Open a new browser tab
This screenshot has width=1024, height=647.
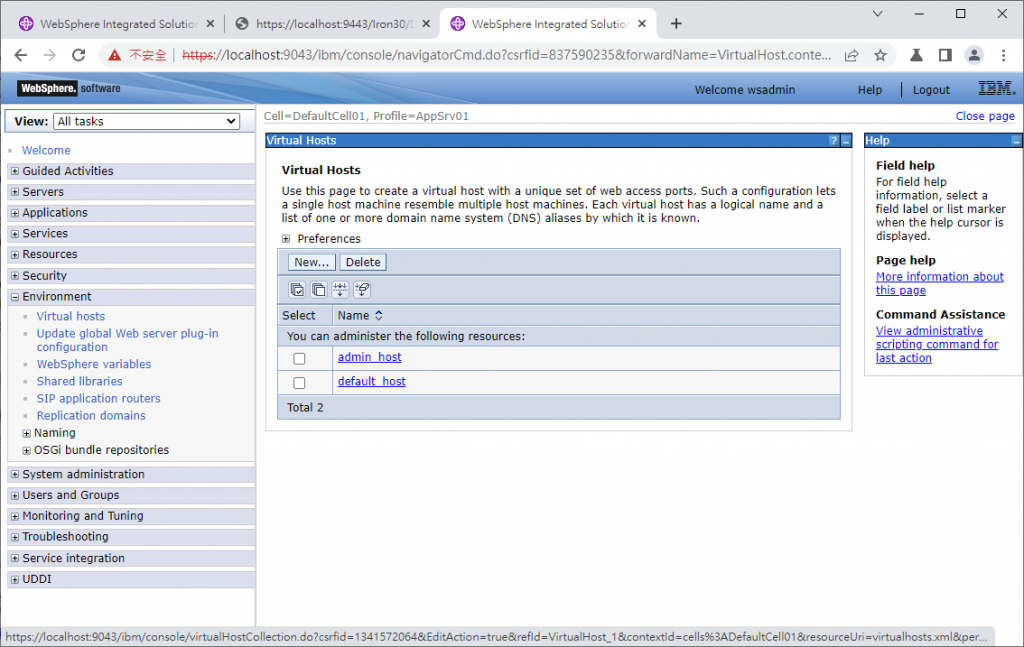pos(676,24)
